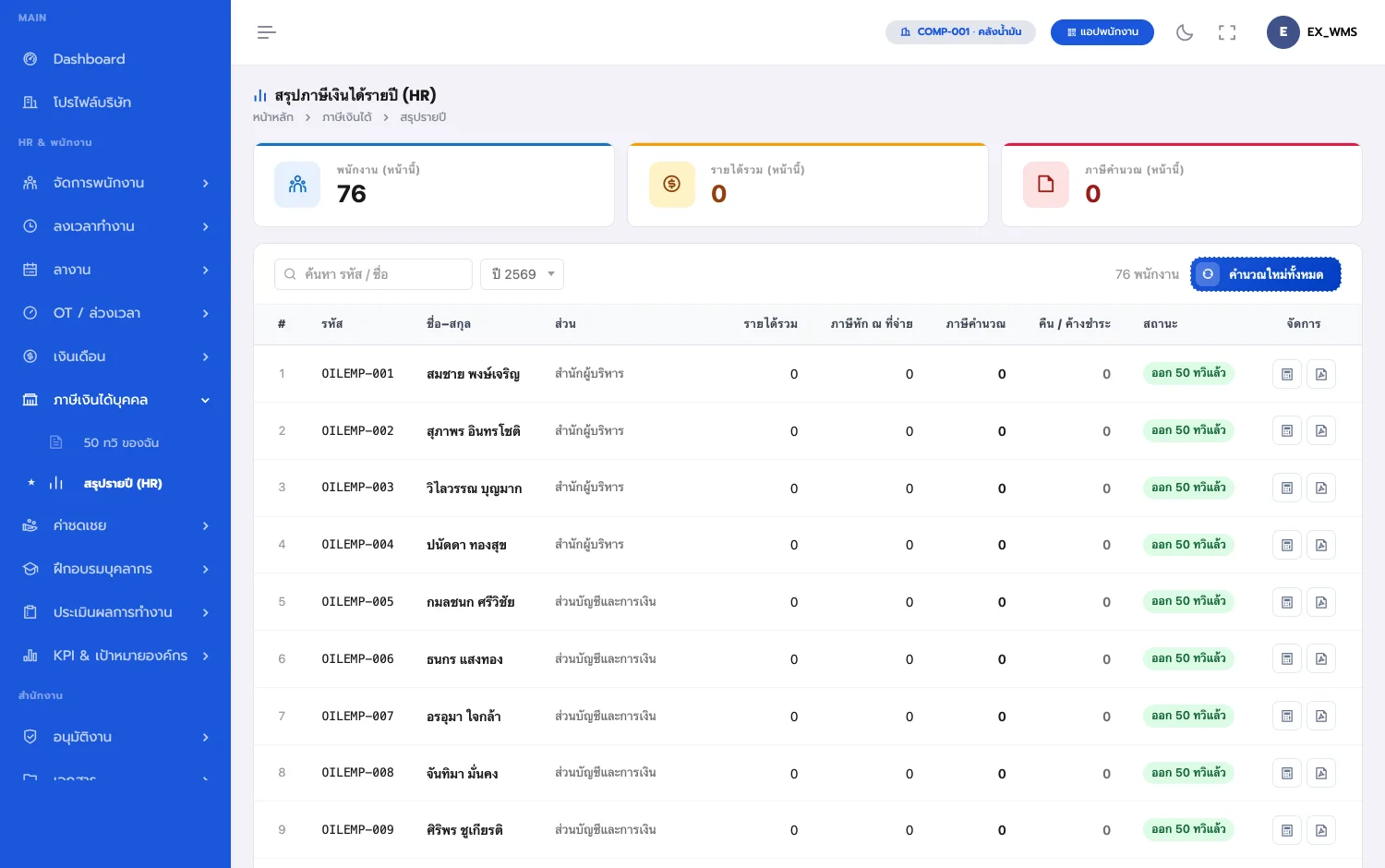Click the calculator icon for OILEMP-003

click(x=1287, y=488)
